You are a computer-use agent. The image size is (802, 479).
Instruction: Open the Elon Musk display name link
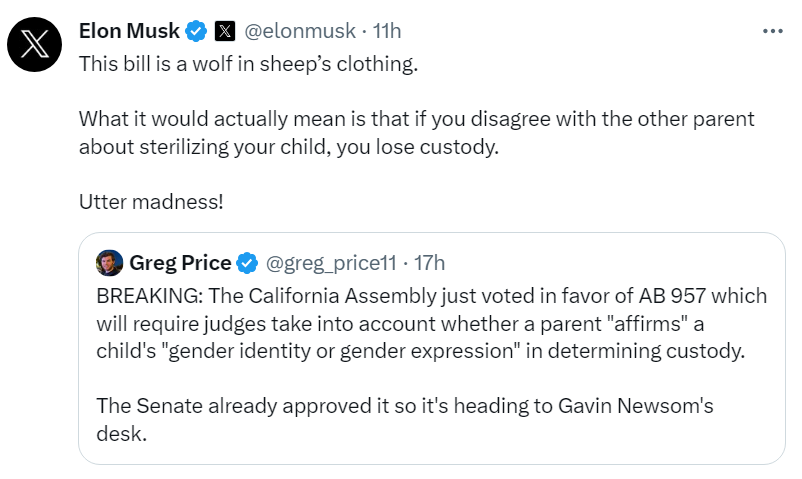click(129, 31)
